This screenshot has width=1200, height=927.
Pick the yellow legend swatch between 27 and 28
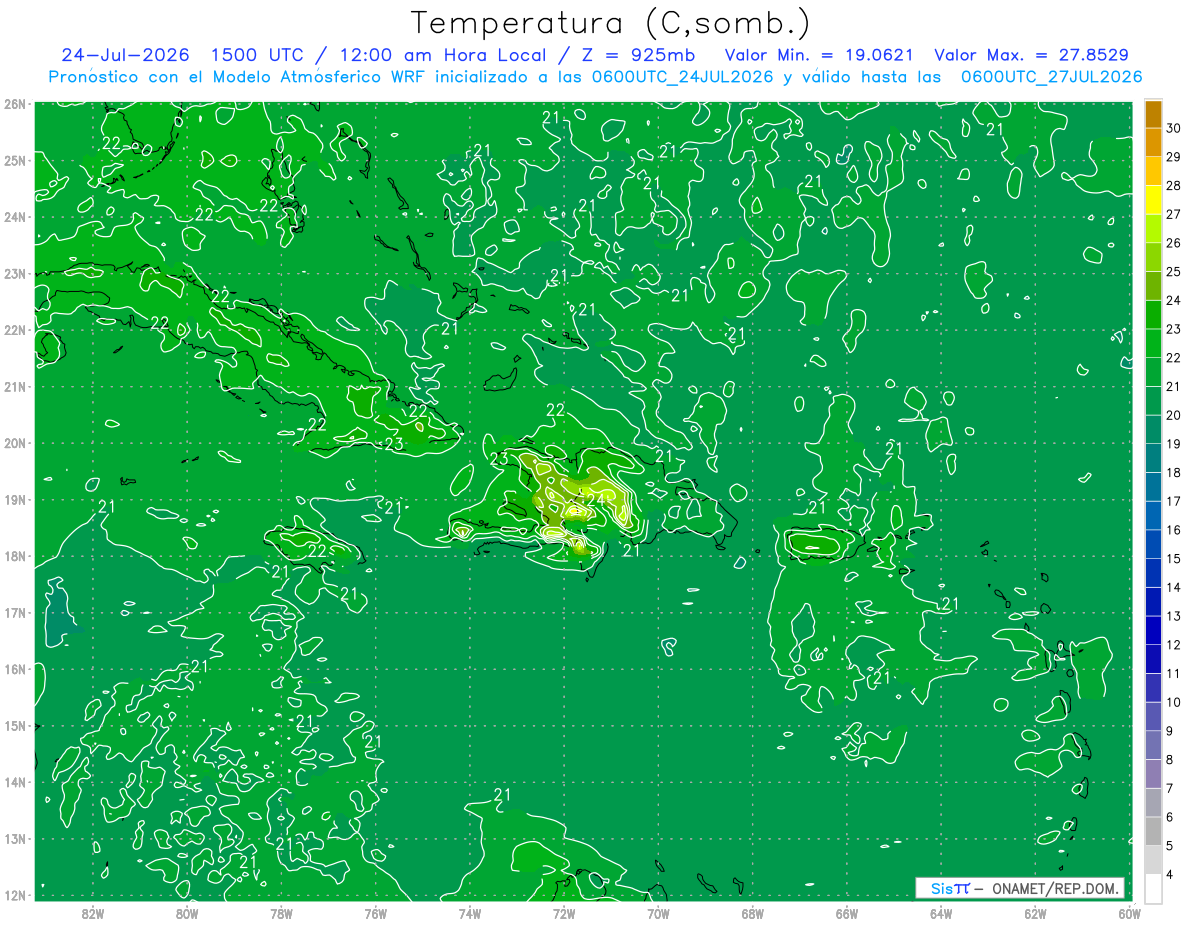pos(1153,200)
